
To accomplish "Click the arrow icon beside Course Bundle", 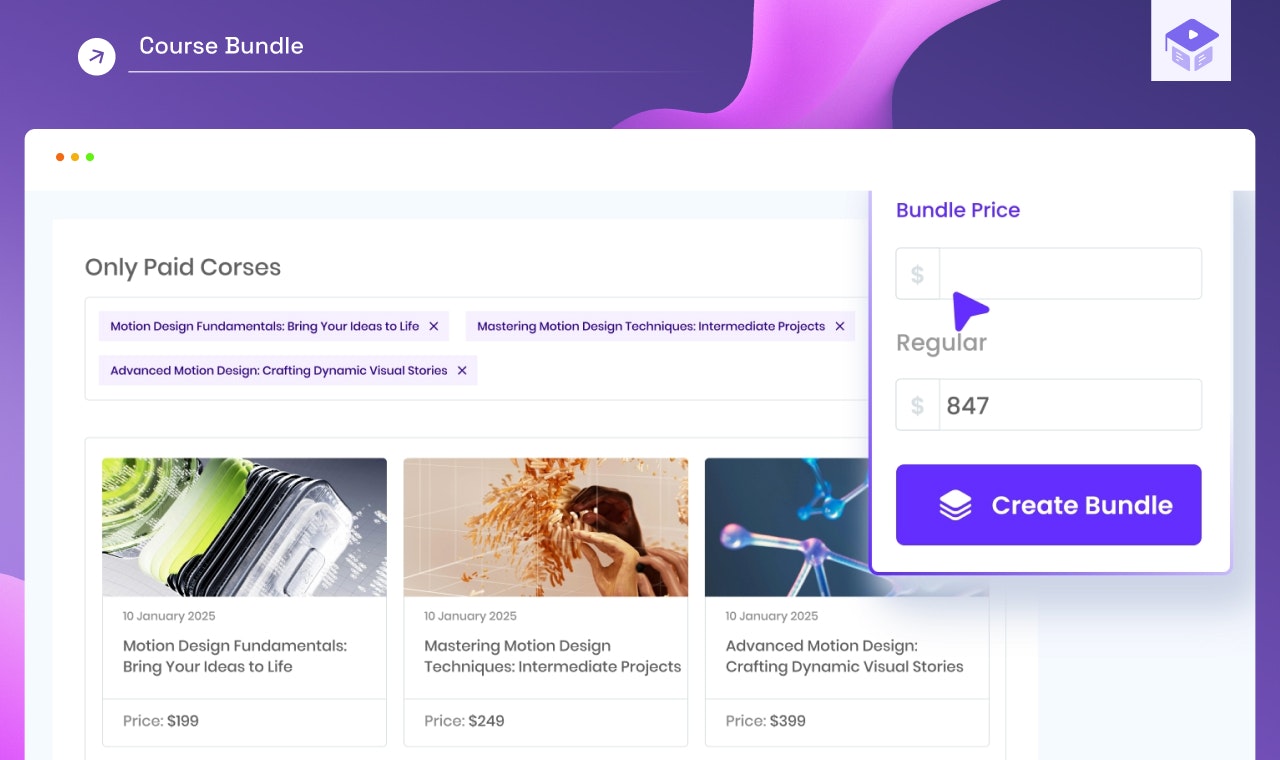I will point(97,56).
